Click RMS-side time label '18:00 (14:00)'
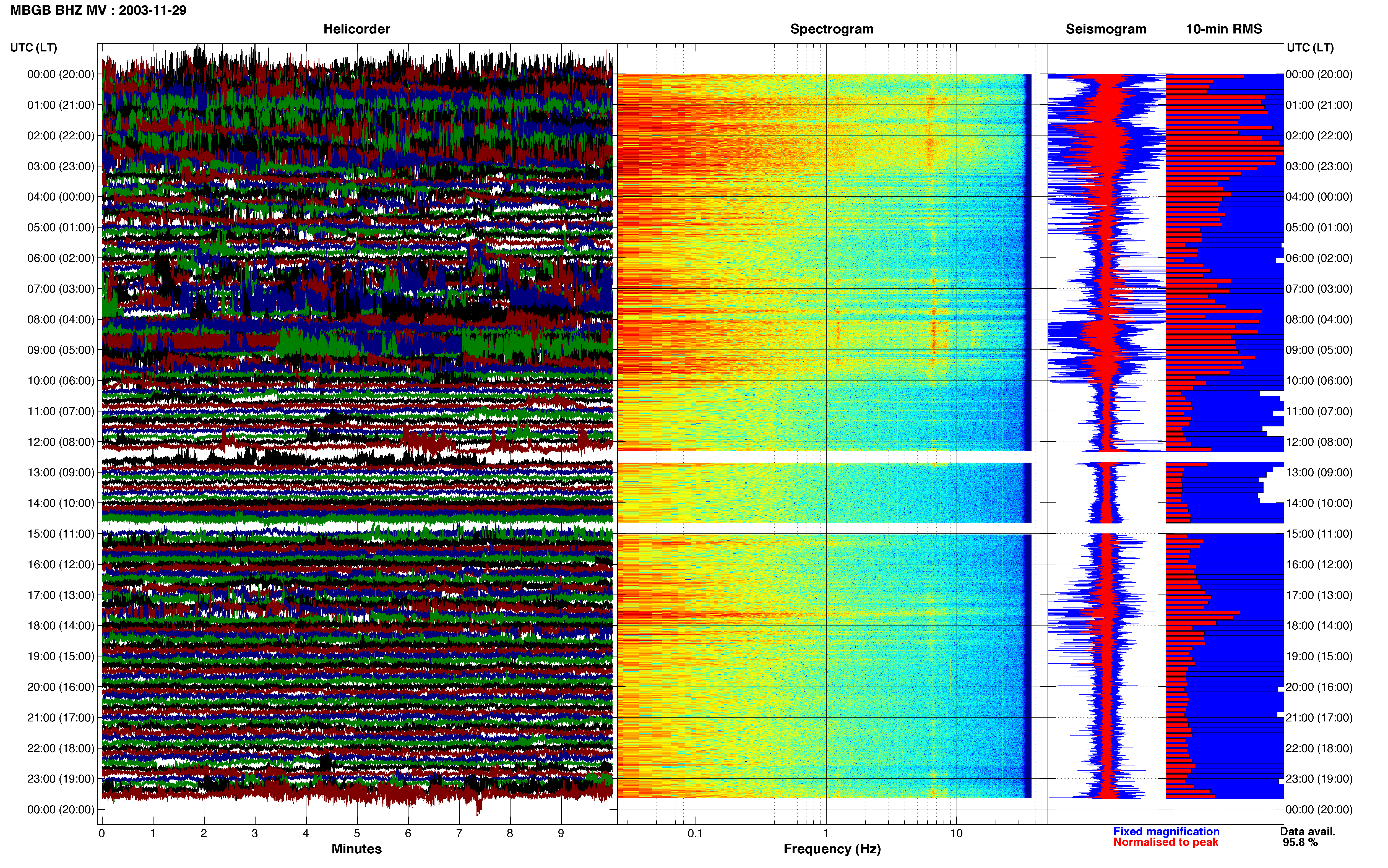 [1319, 626]
